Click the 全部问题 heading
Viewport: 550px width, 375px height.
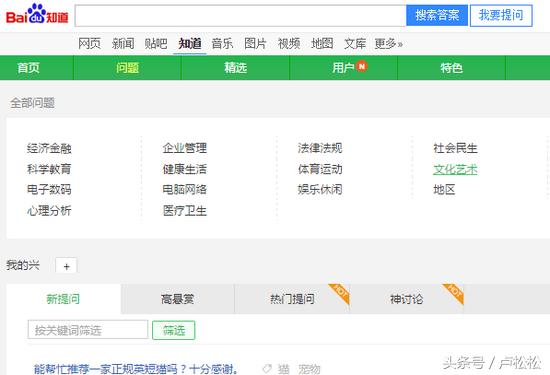pos(32,103)
